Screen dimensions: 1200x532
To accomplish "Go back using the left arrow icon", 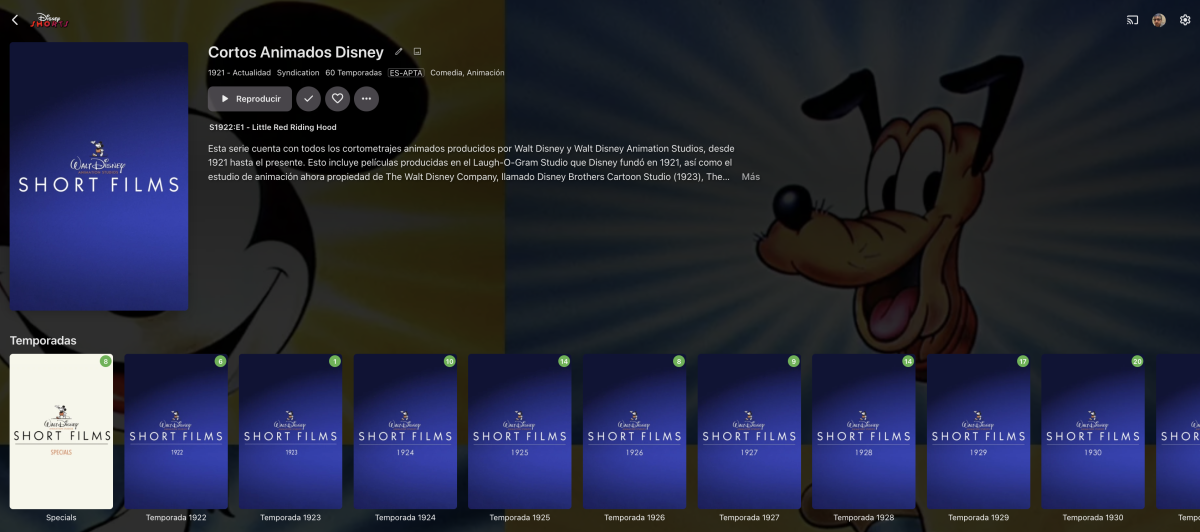I will [x=15, y=20].
